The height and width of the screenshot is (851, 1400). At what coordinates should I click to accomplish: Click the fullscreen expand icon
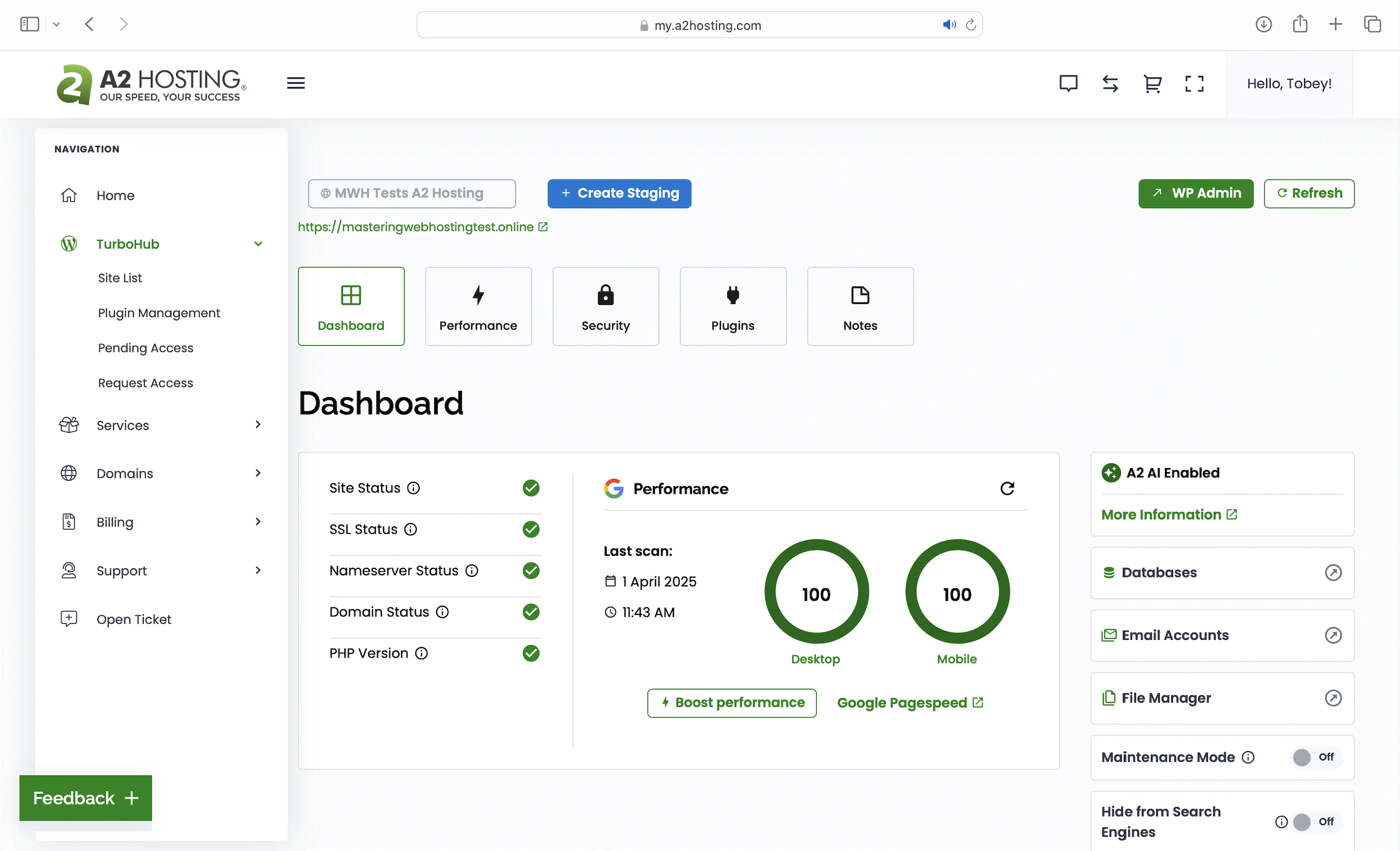click(x=1194, y=83)
